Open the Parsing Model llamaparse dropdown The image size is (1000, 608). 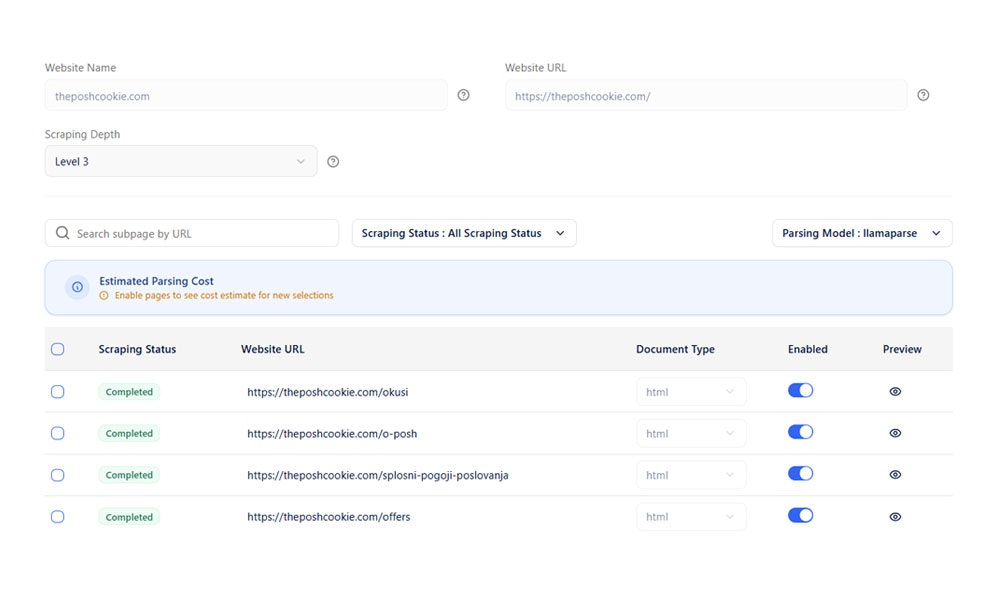(862, 233)
